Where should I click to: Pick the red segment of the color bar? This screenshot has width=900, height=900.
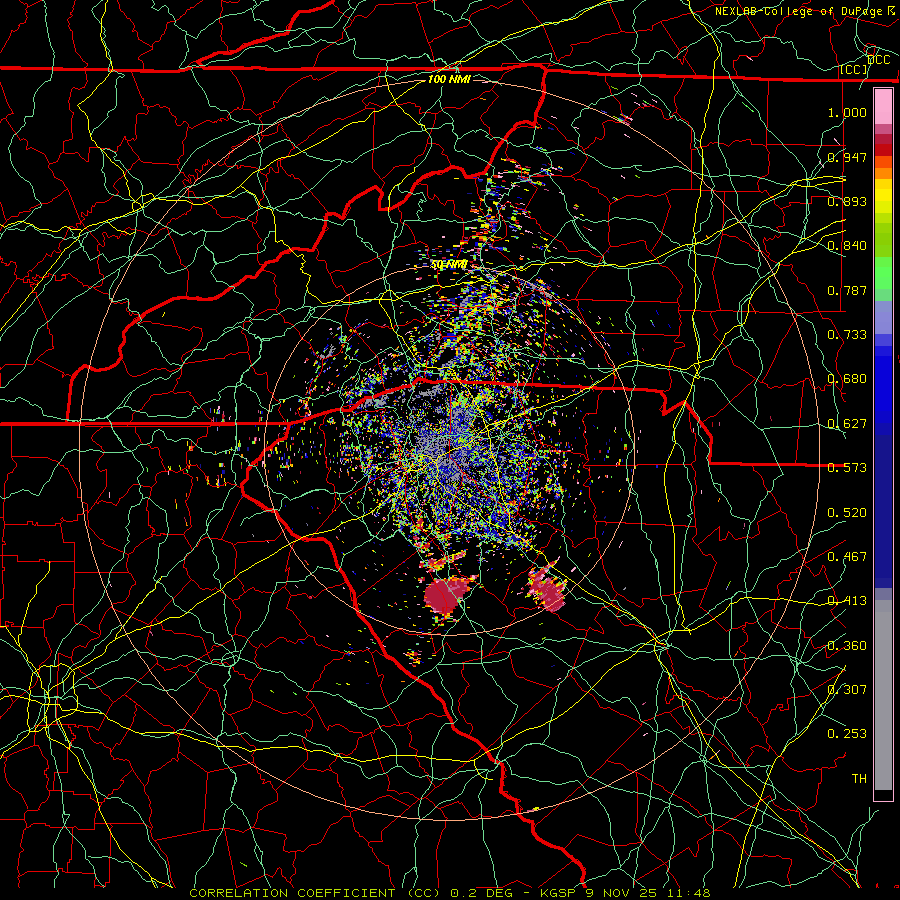tap(883, 150)
